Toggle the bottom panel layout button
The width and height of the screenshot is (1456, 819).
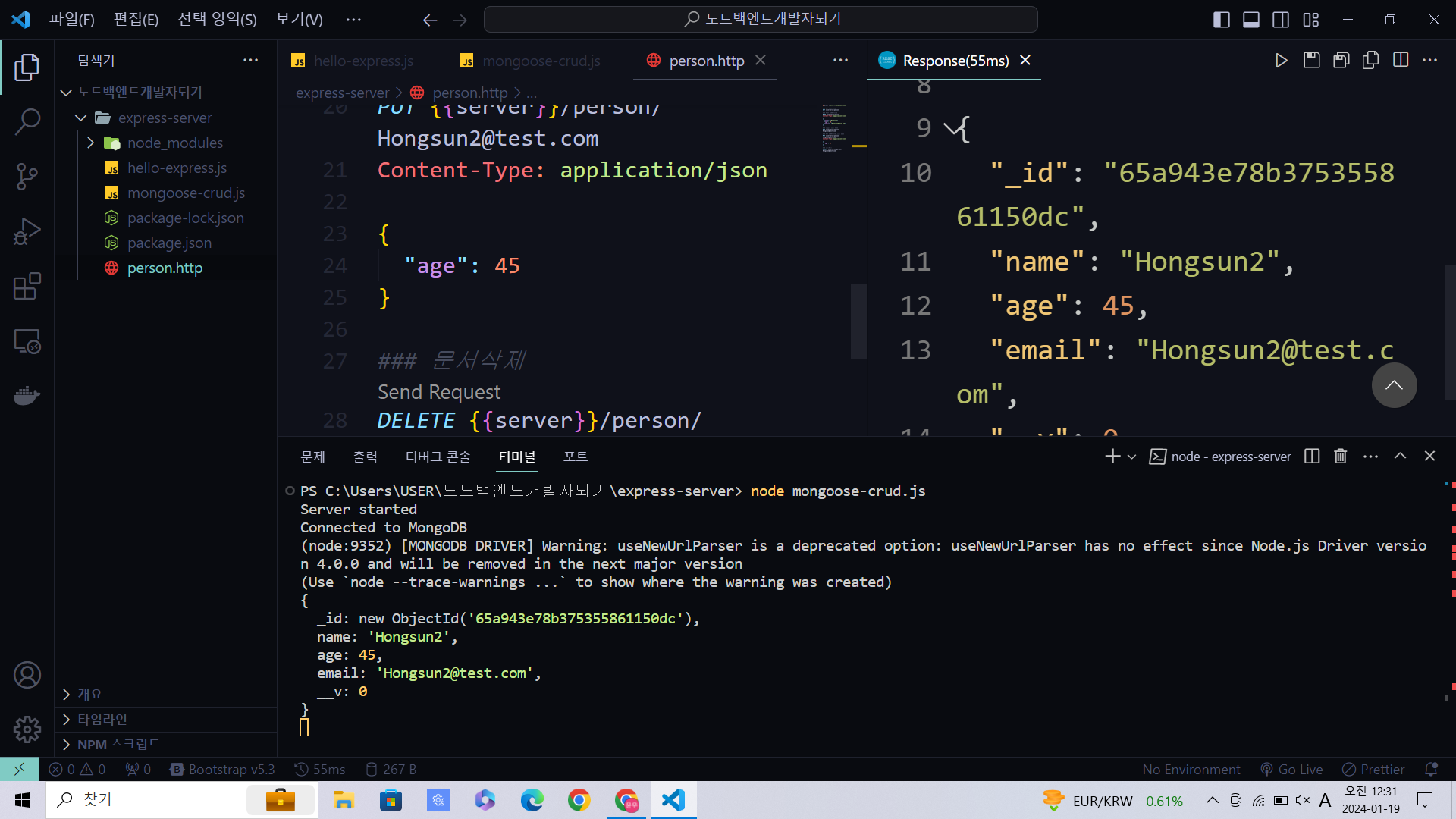coord(1251,20)
